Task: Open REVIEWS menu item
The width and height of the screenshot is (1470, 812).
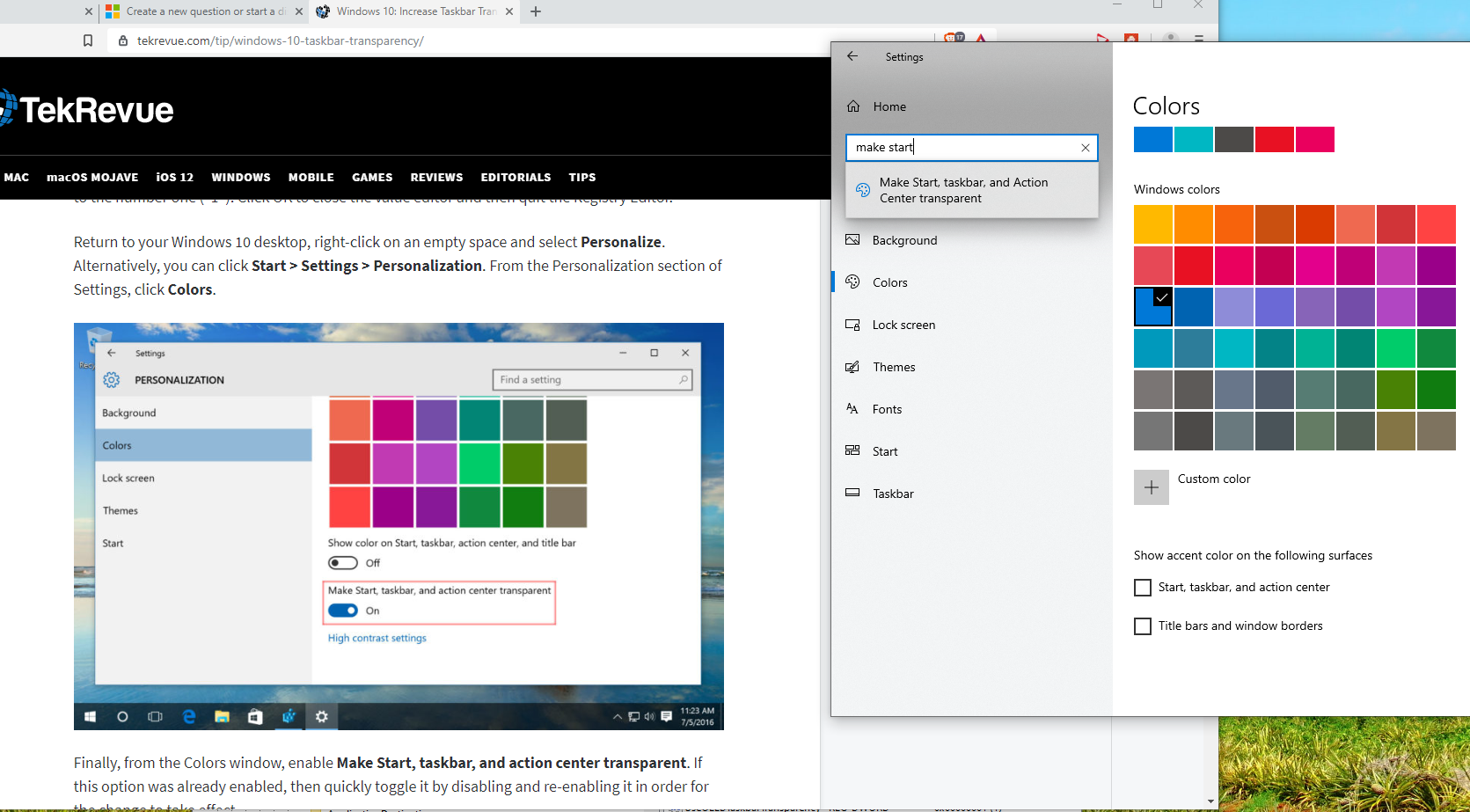Action: tap(436, 177)
